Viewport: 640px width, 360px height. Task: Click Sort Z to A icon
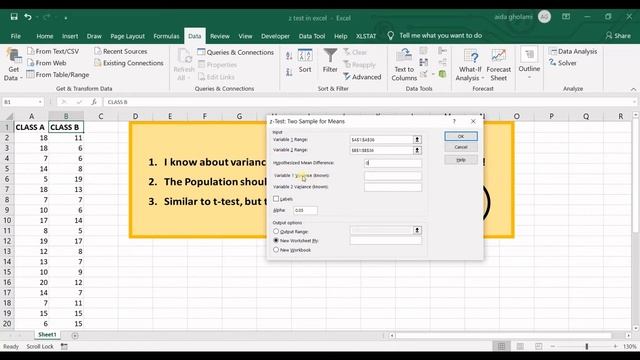tap(289, 72)
